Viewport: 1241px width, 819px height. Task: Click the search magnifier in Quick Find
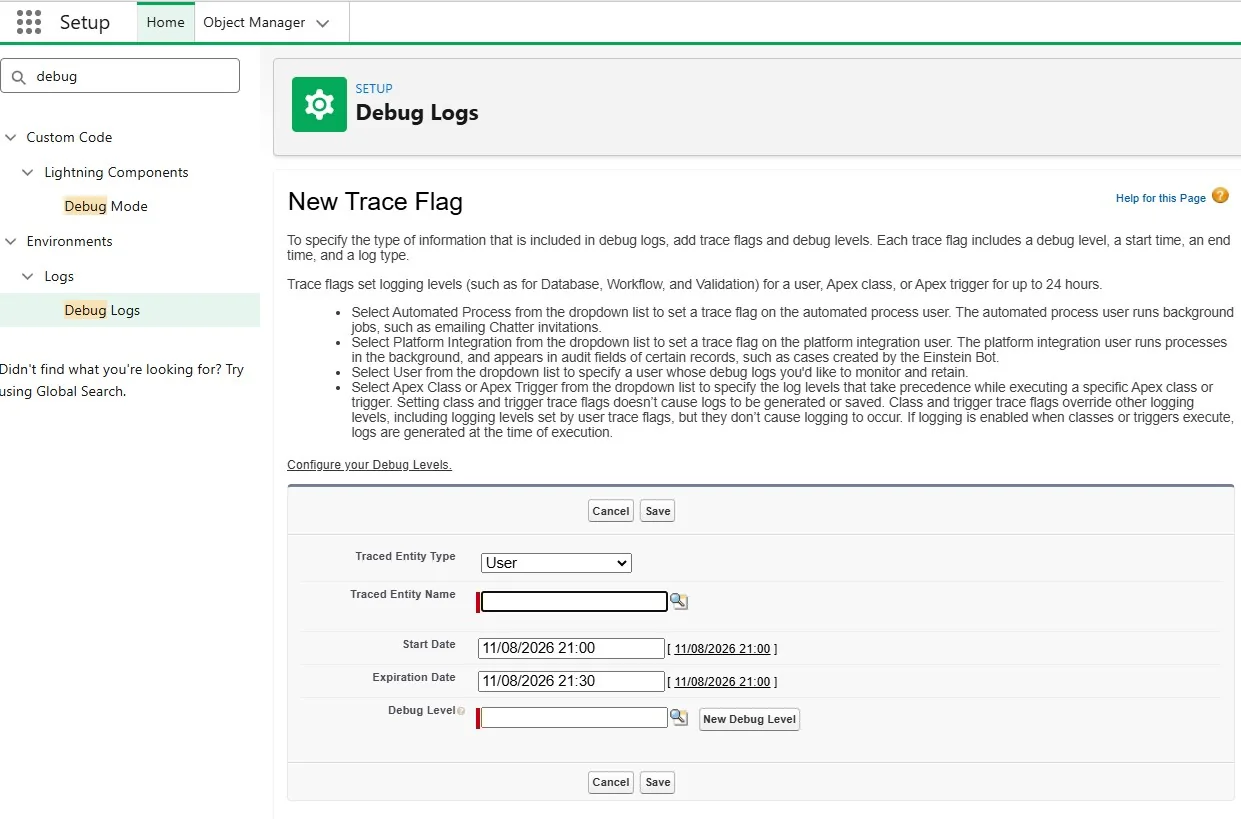19,76
